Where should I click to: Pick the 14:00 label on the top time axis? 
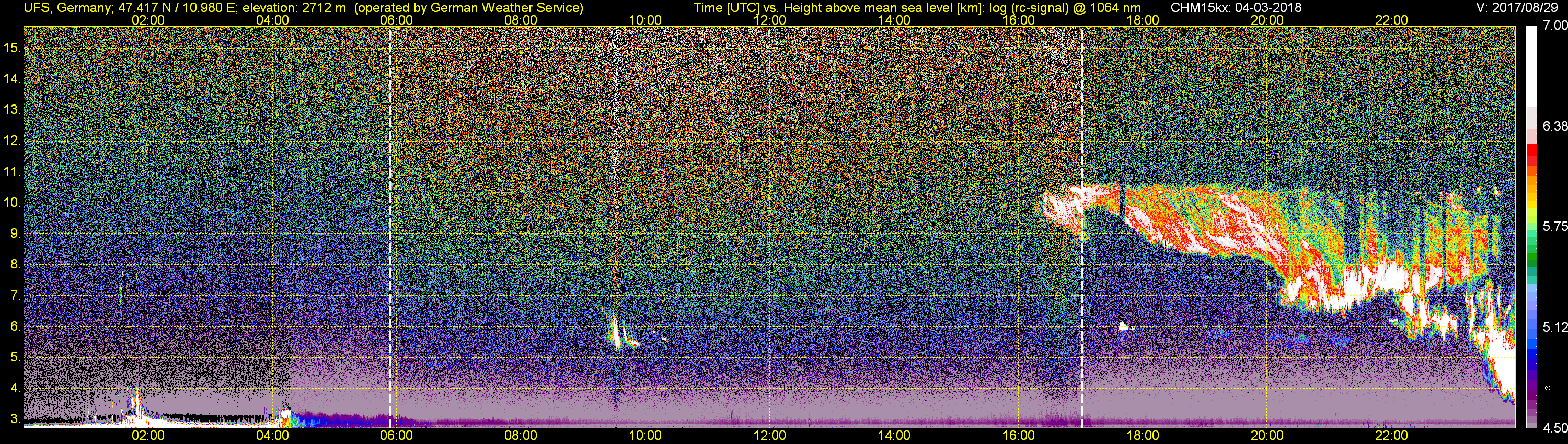coord(894,20)
